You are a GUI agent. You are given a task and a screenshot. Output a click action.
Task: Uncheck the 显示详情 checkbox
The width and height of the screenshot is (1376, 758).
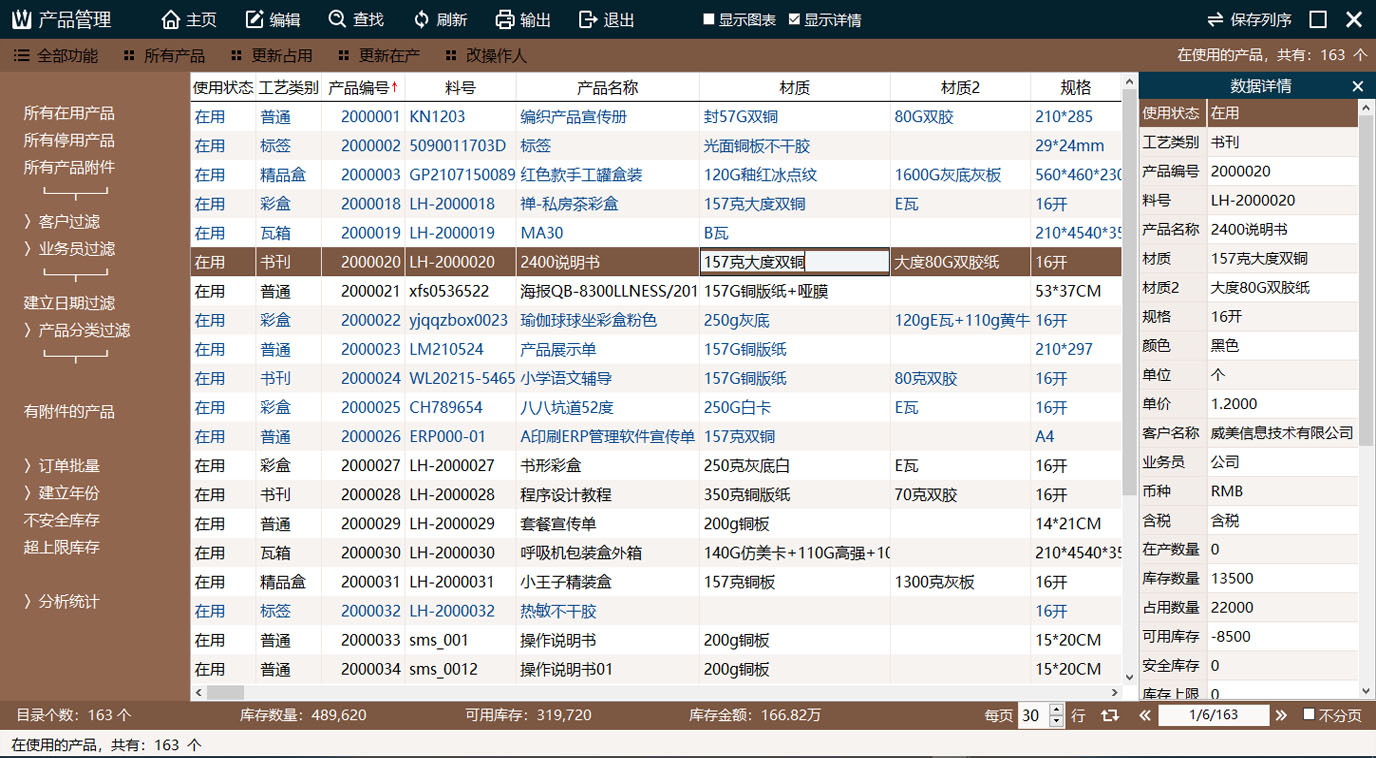pos(795,20)
